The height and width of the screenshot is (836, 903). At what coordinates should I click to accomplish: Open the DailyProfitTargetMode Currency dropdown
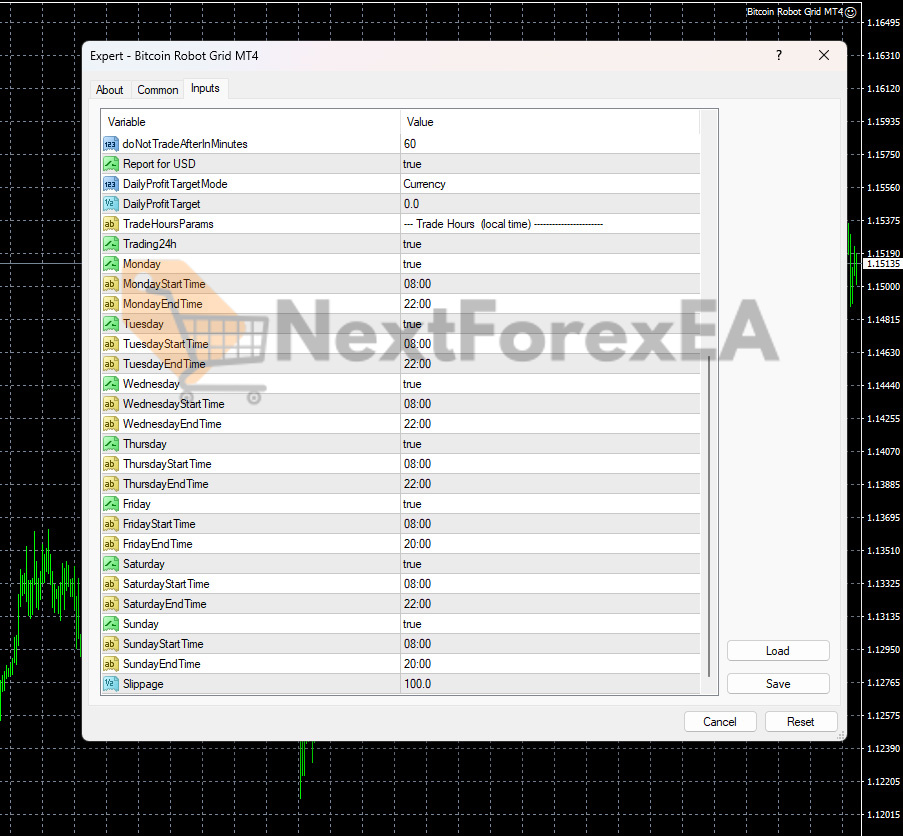coord(548,184)
